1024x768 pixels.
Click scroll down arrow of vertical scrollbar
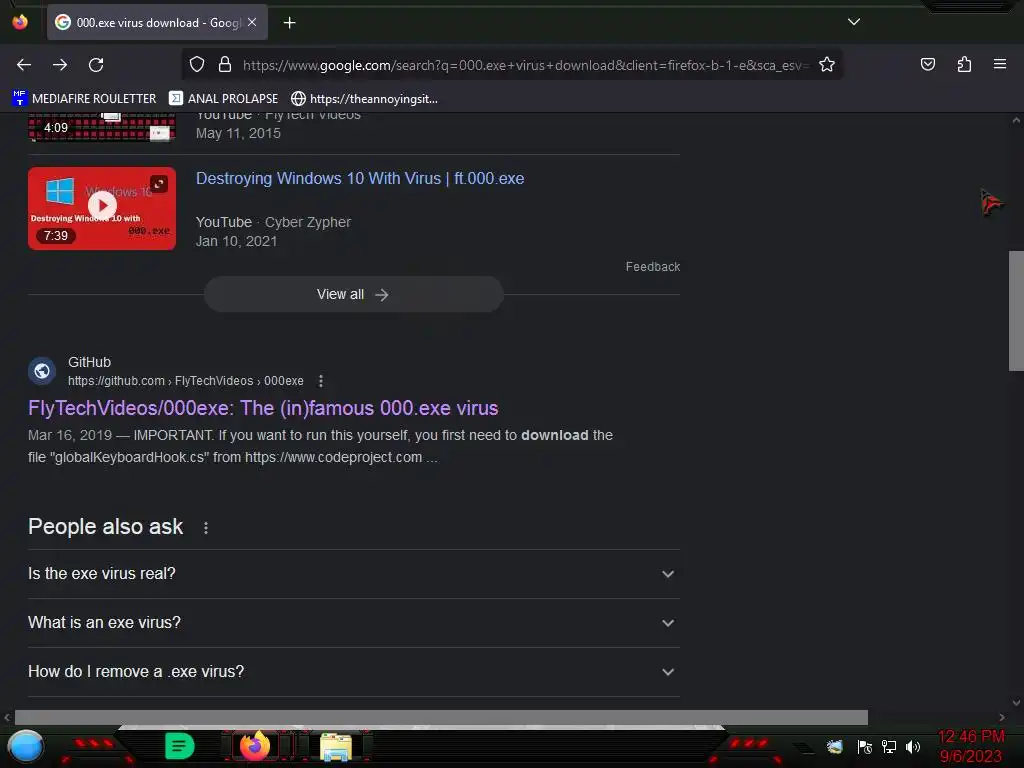pyautogui.click(x=1016, y=703)
